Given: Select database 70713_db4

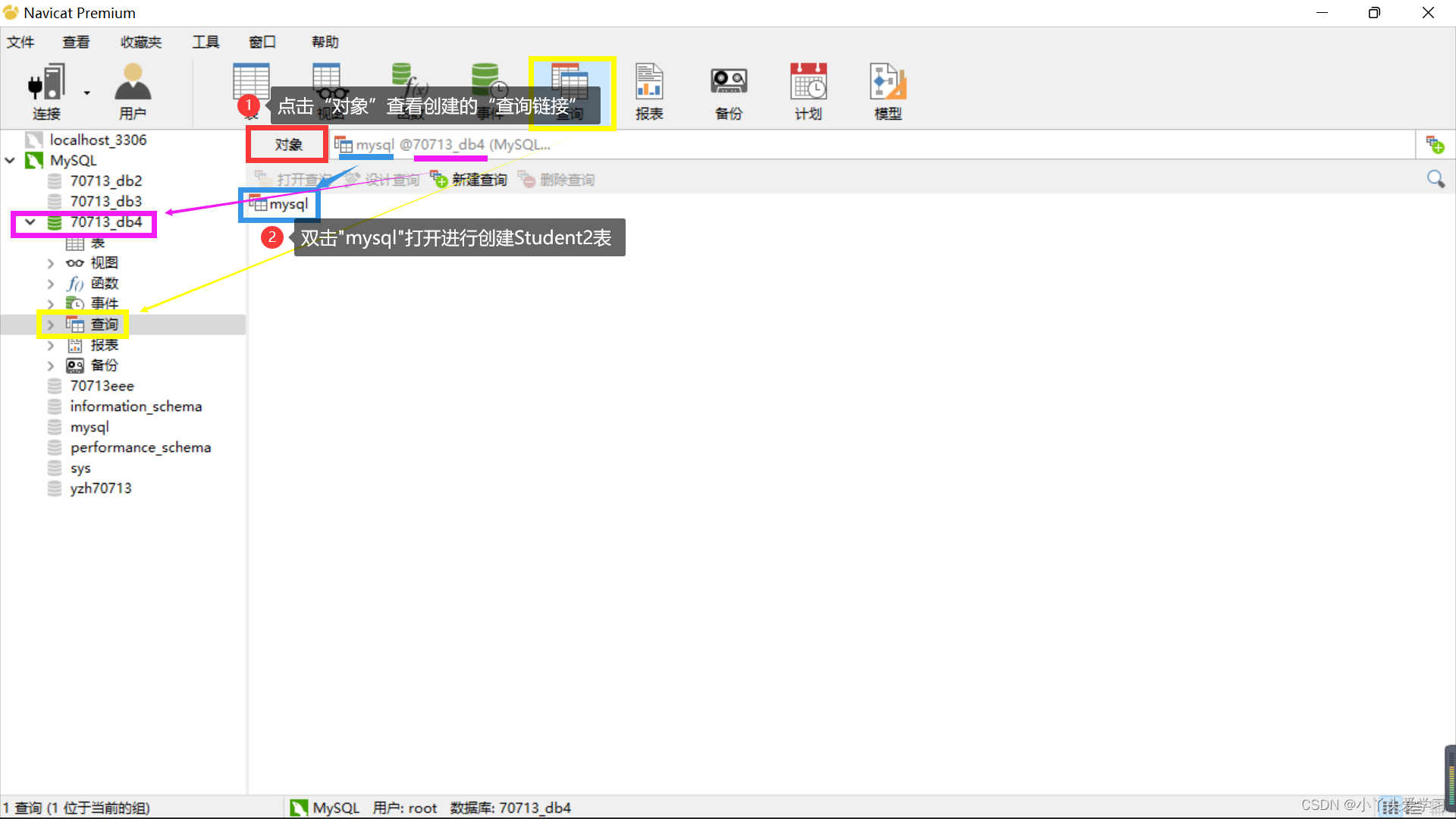Looking at the screenshot, I should coord(106,221).
